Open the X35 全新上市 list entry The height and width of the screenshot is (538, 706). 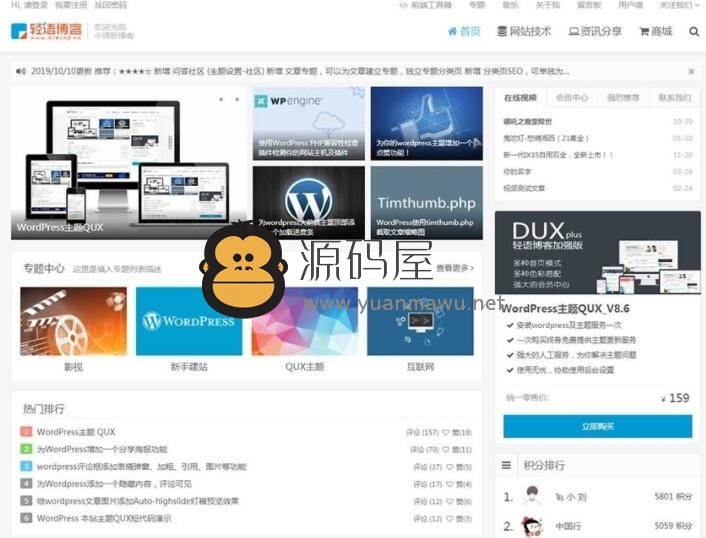click(558, 155)
